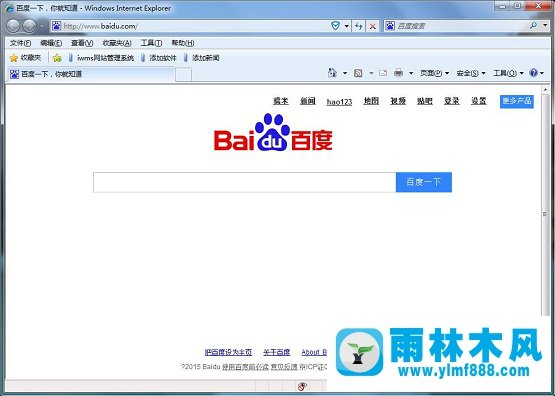Click the hao123 link
The width and height of the screenshot is (555, 396).
click(339, 102)
